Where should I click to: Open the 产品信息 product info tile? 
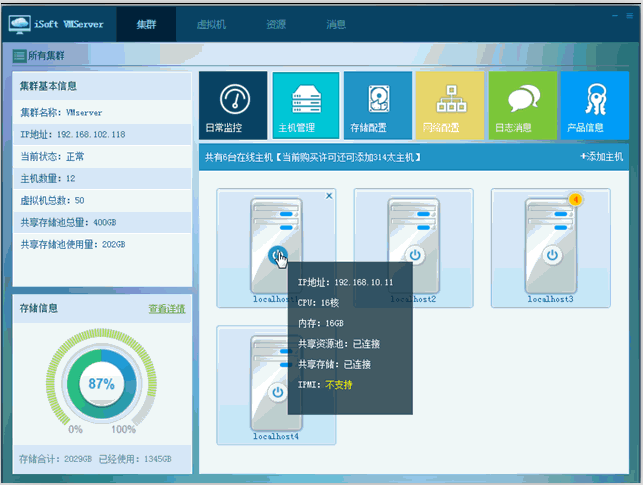point(595,105)
